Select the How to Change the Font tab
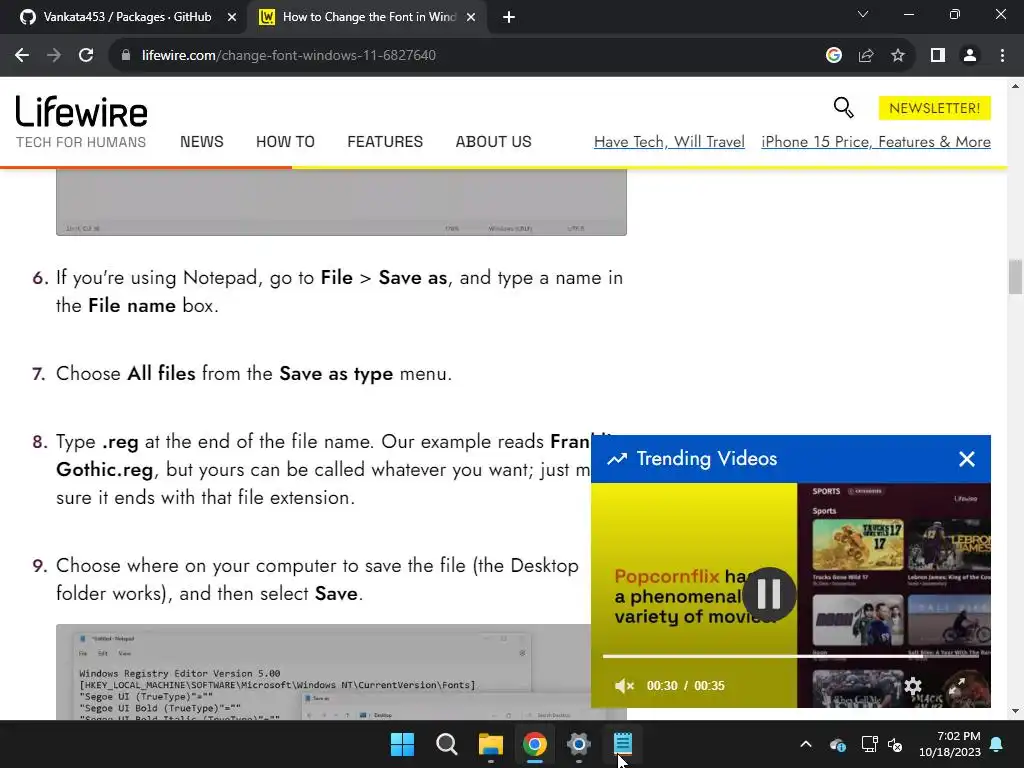Image resolution: width=1024 pixels, height=768 pixels. pos(366,17)
